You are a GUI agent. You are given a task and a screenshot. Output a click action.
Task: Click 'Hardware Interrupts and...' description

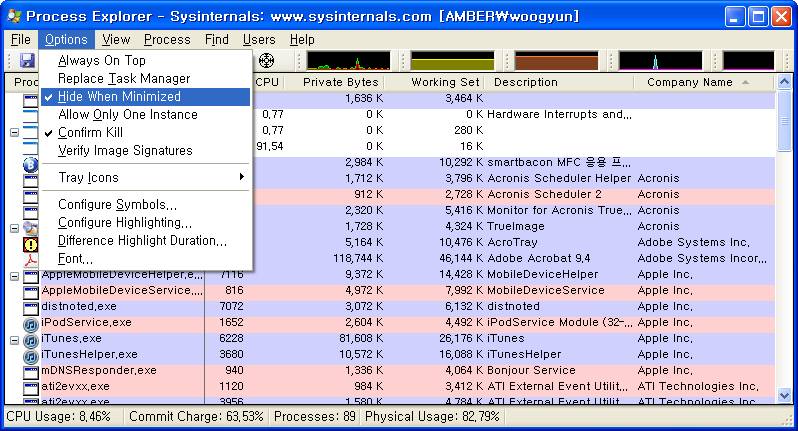pyautogui.click(x=559, y=114)
